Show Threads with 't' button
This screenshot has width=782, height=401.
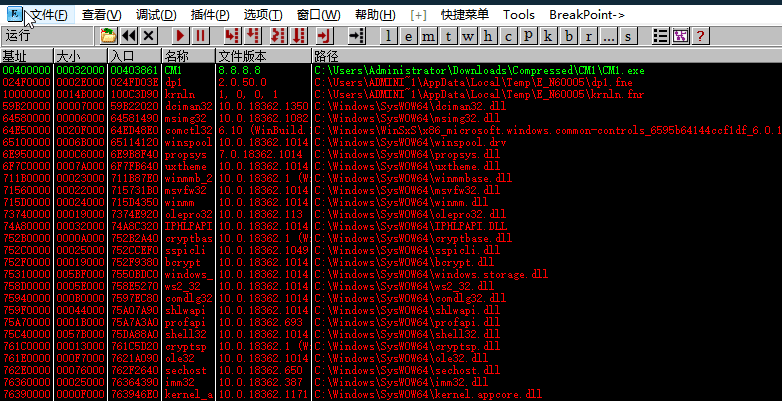448,36
